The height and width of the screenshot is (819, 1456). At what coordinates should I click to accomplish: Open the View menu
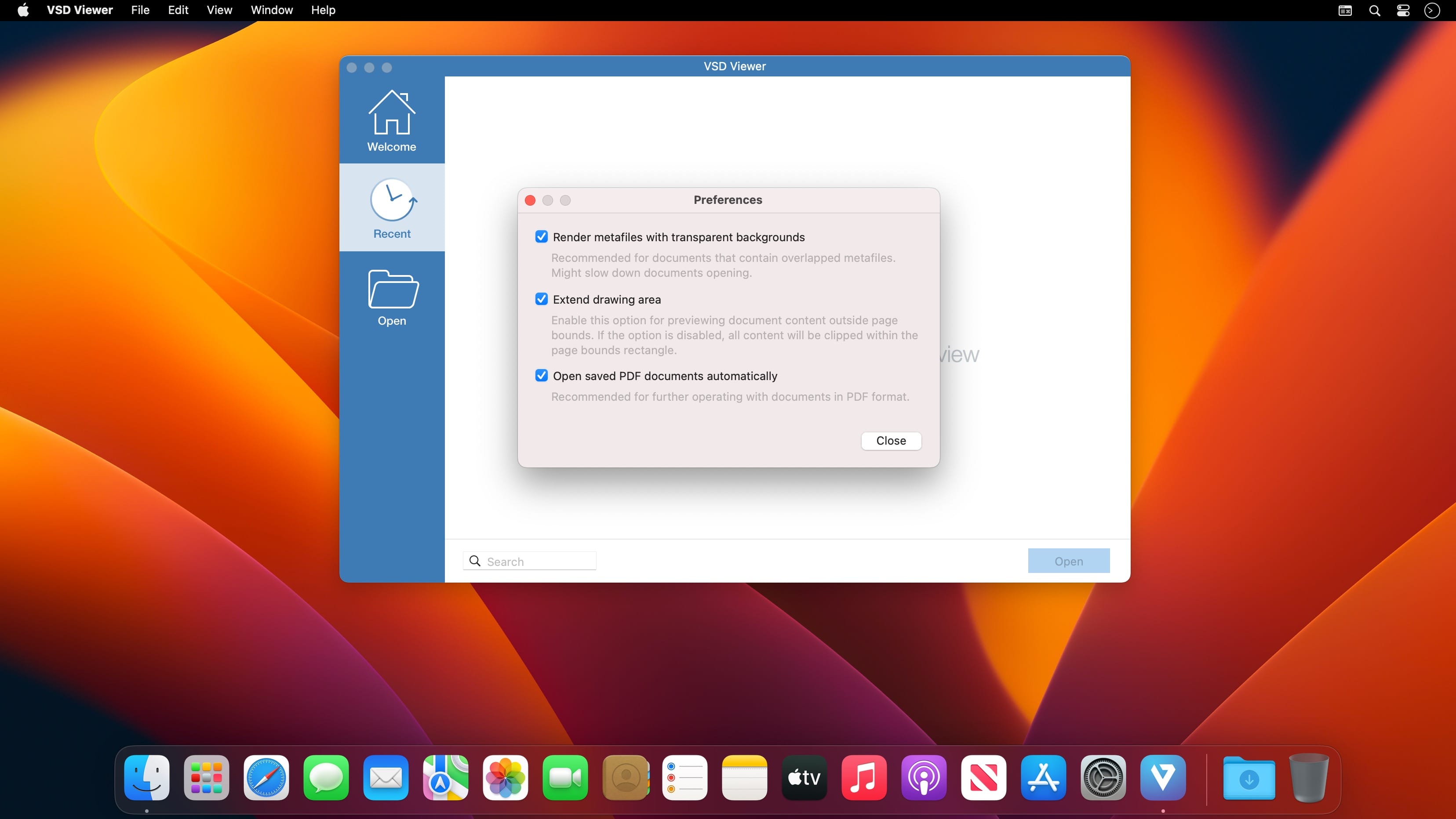219,10
